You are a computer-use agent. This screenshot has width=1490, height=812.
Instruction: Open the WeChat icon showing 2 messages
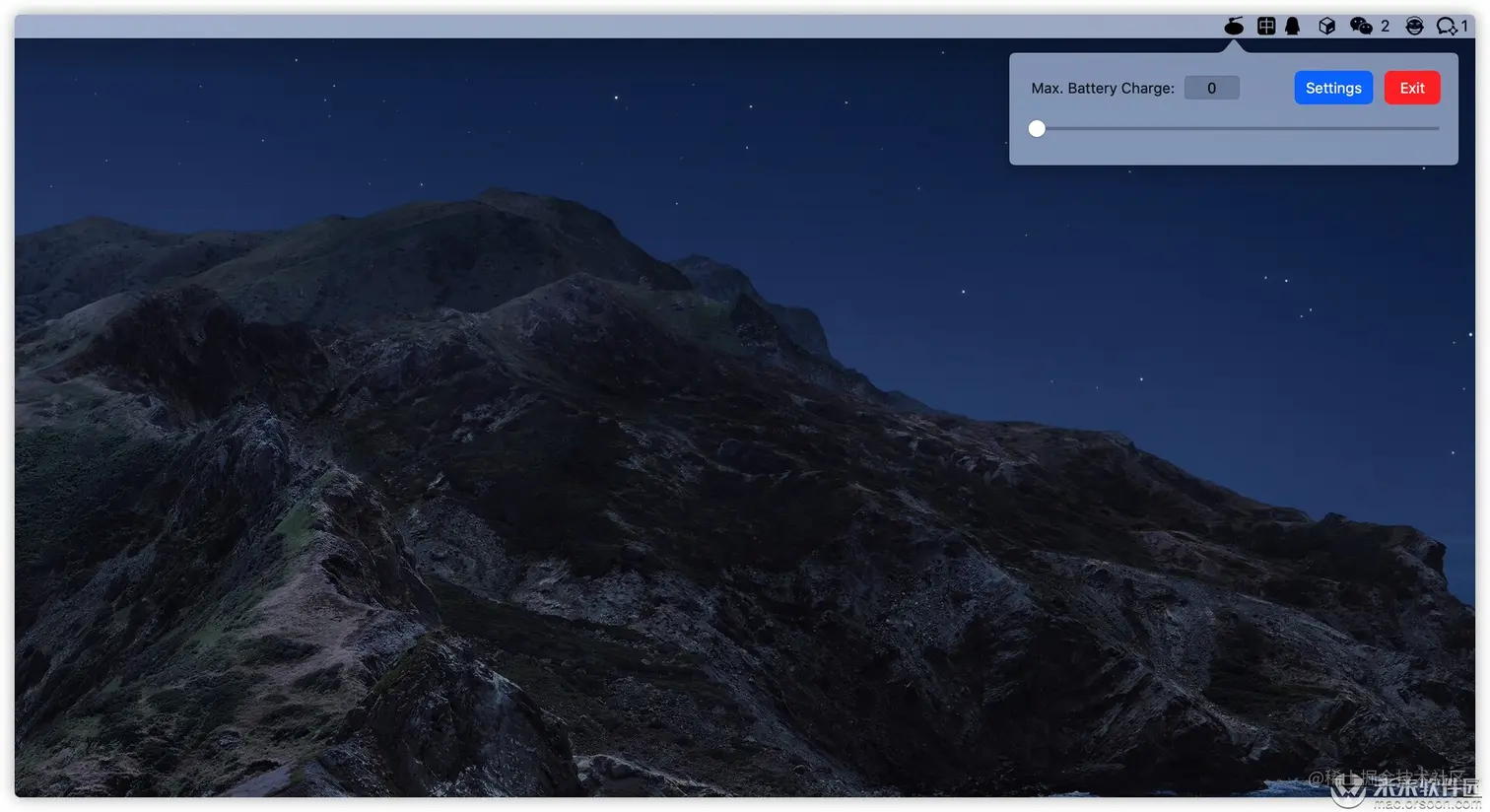tap(1370, 27)
